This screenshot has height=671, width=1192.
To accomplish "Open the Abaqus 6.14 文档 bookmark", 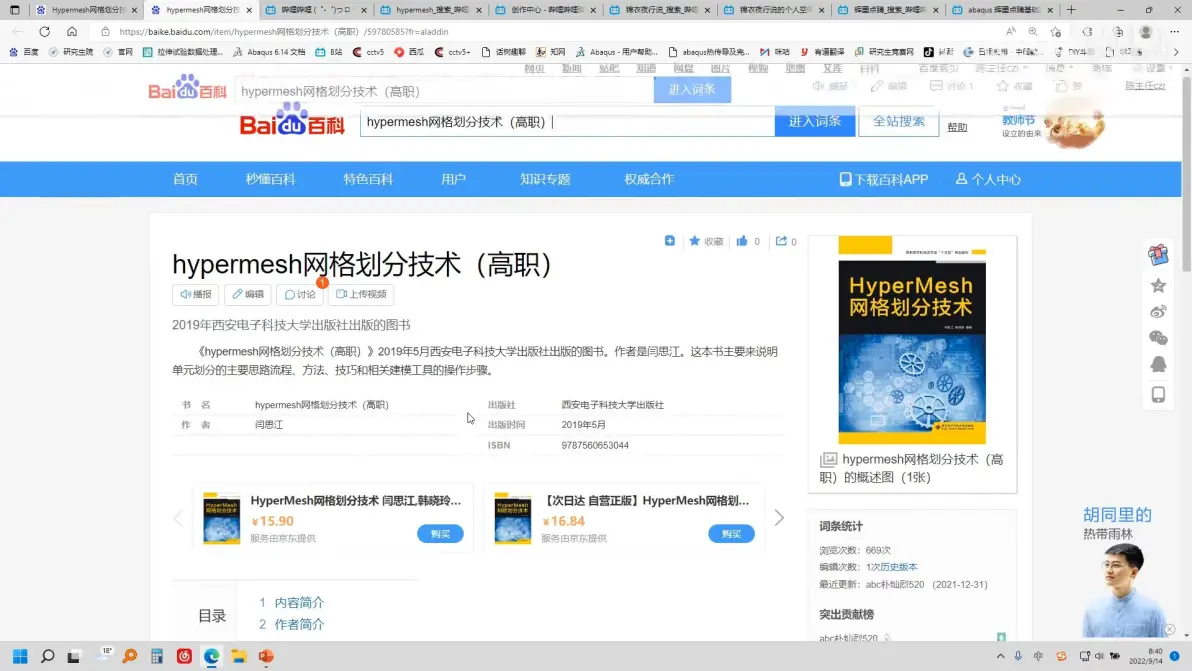I will click(x=269, y=52).
